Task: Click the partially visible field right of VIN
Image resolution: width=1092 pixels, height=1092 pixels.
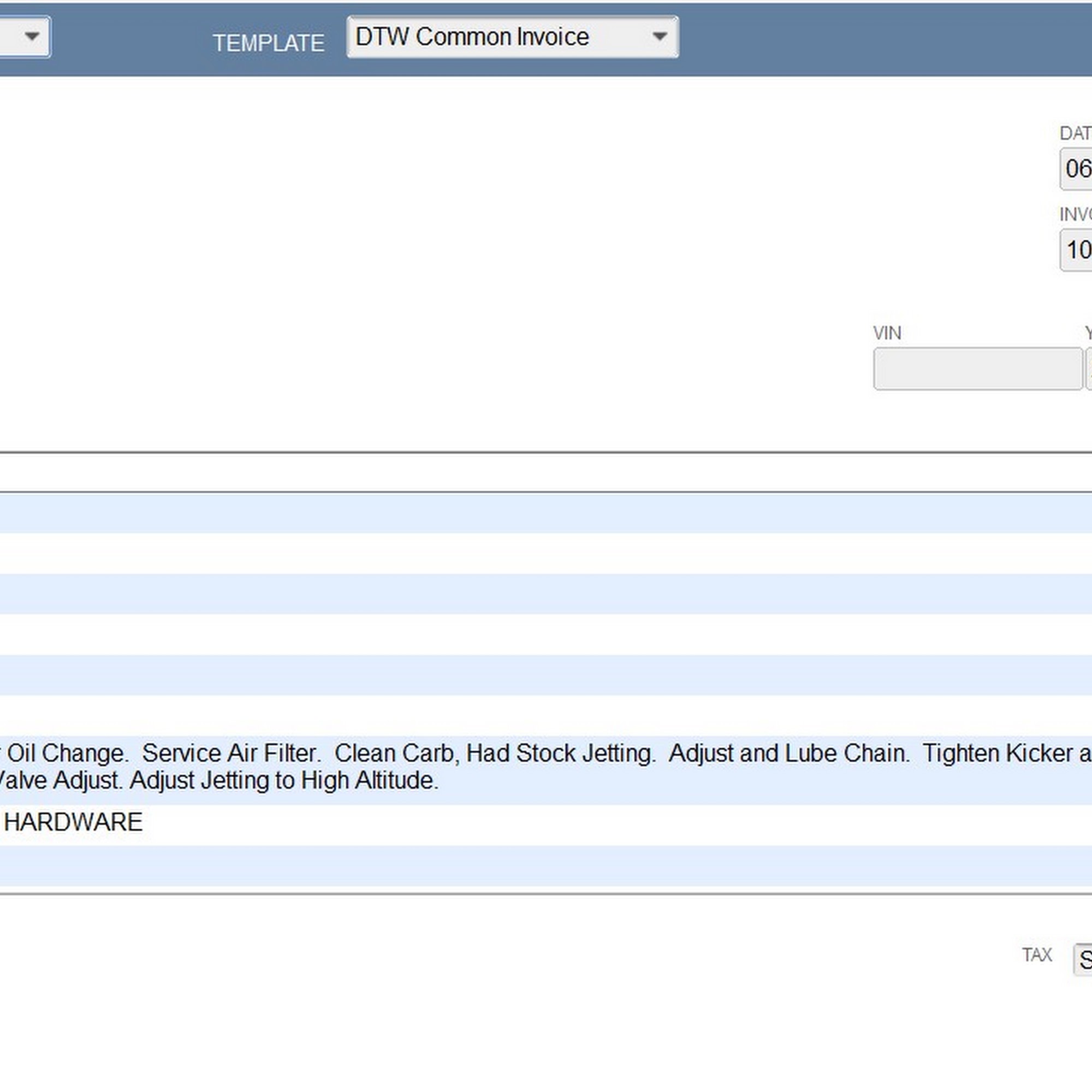Action: 1089,369
